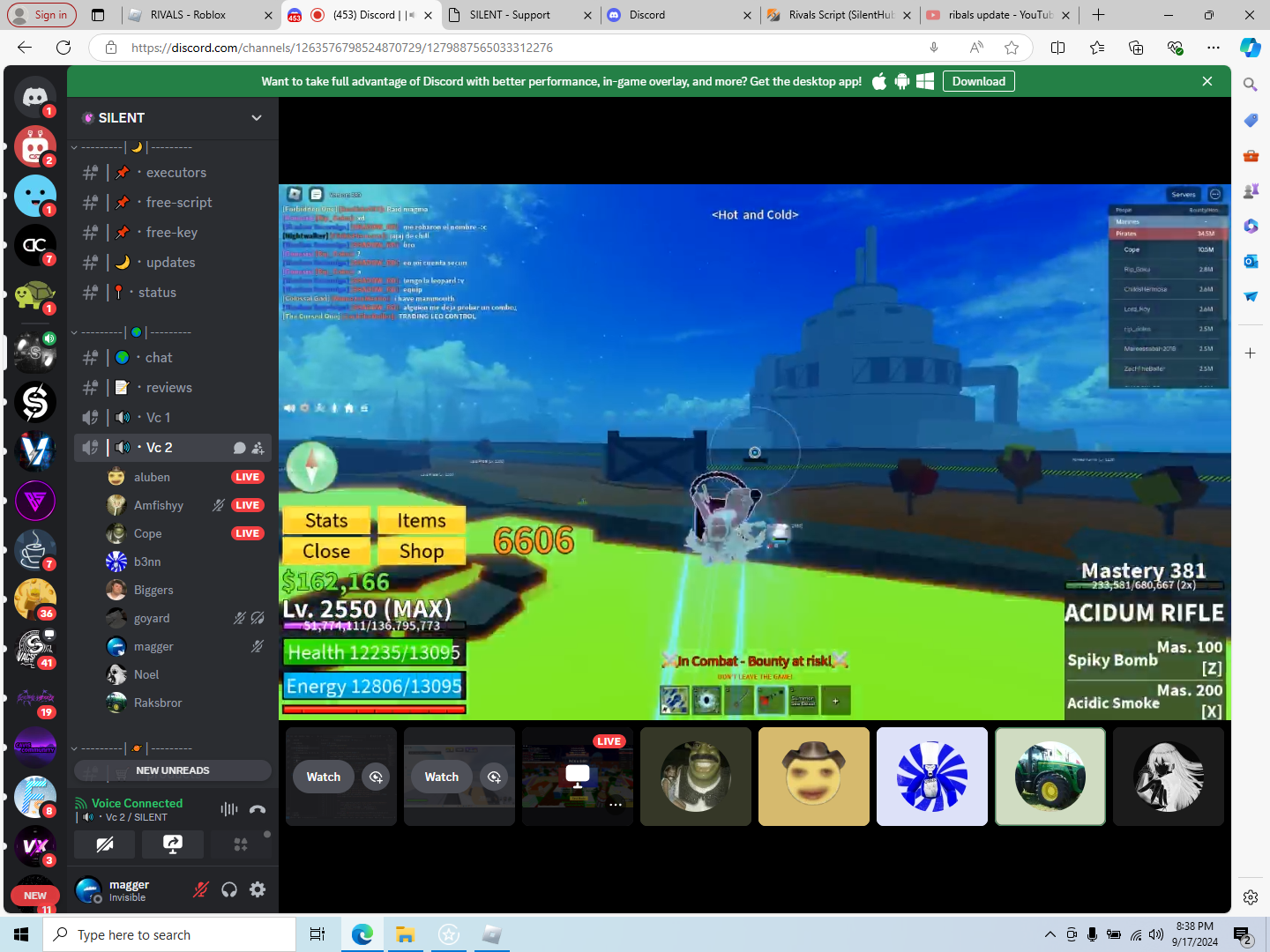Viewport: 1270px width, 952px height.
Task: Select the tractor avatar participant tile
Action: [x=1050, y=777]
